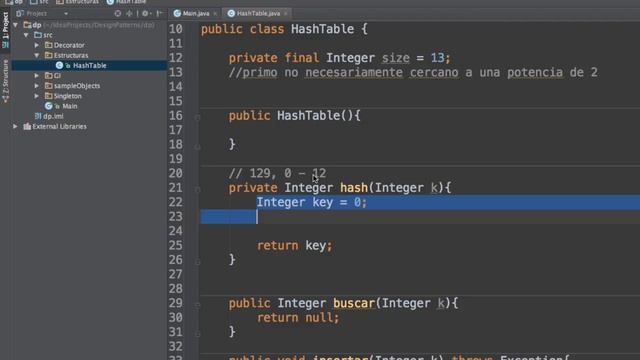Click 'HashTable' class name on line 10
This screenshot has width=640, height=360.
(322, 29)
